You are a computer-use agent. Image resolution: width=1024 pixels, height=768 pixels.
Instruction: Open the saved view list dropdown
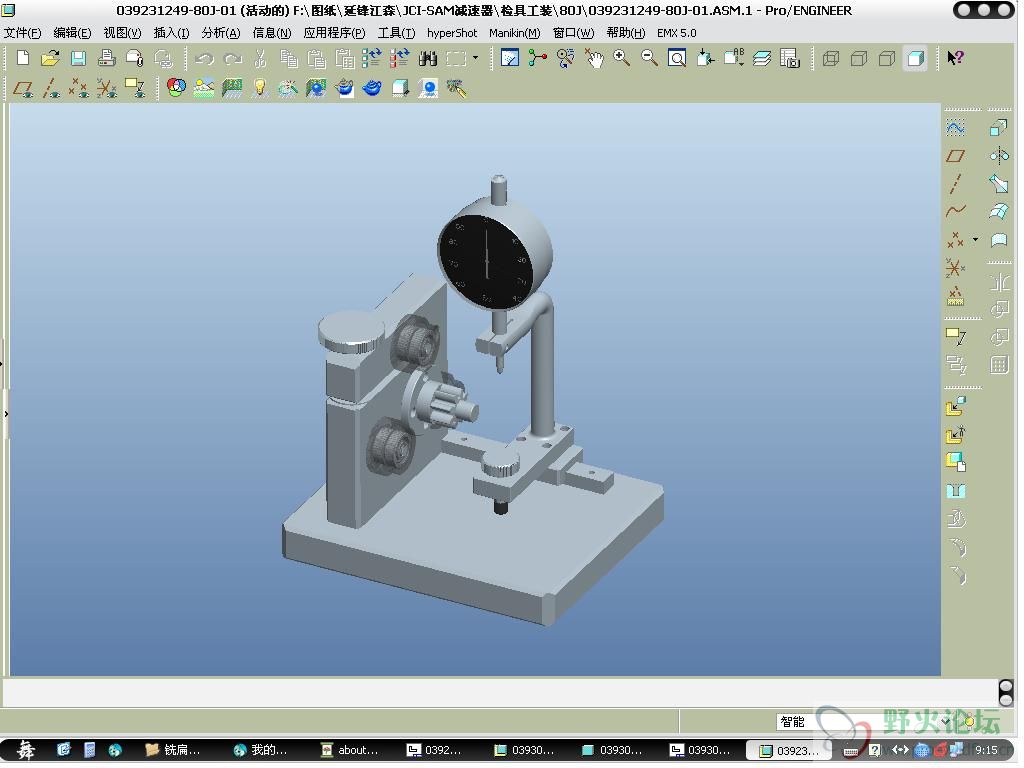735,59
